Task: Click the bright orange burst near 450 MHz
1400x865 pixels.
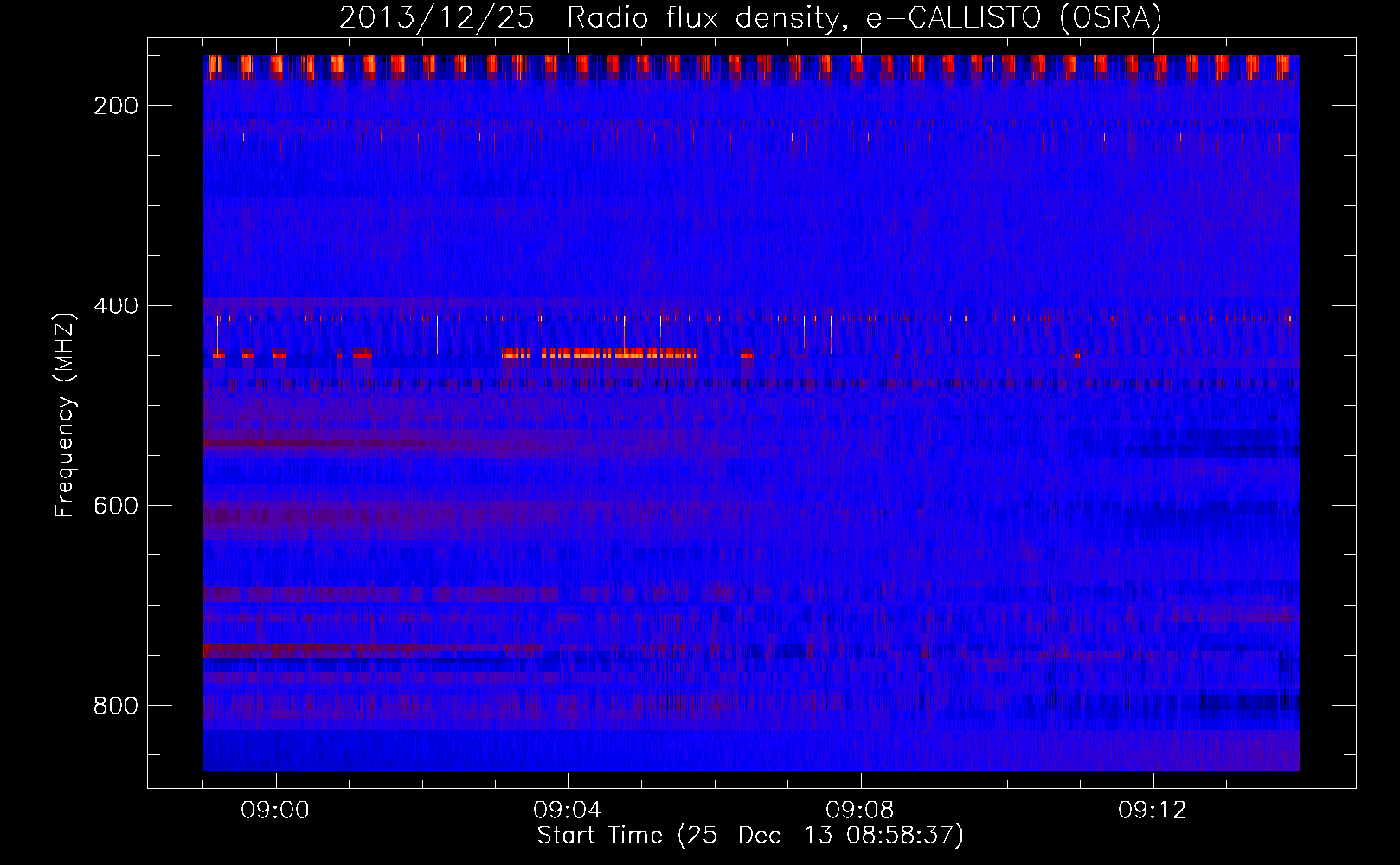Action: [x=600, y=353]
